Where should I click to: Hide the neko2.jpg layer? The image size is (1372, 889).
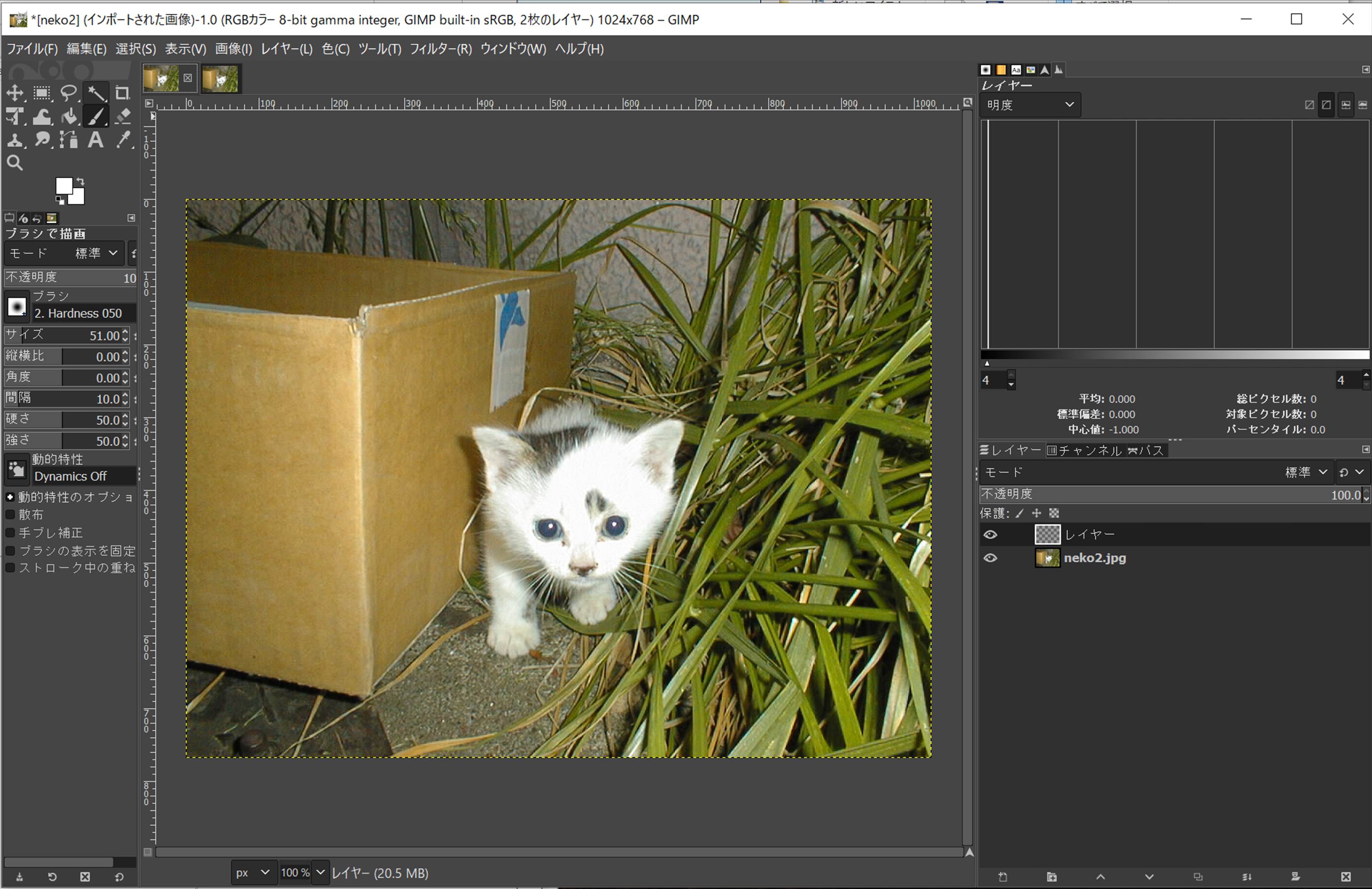[990, 558]
